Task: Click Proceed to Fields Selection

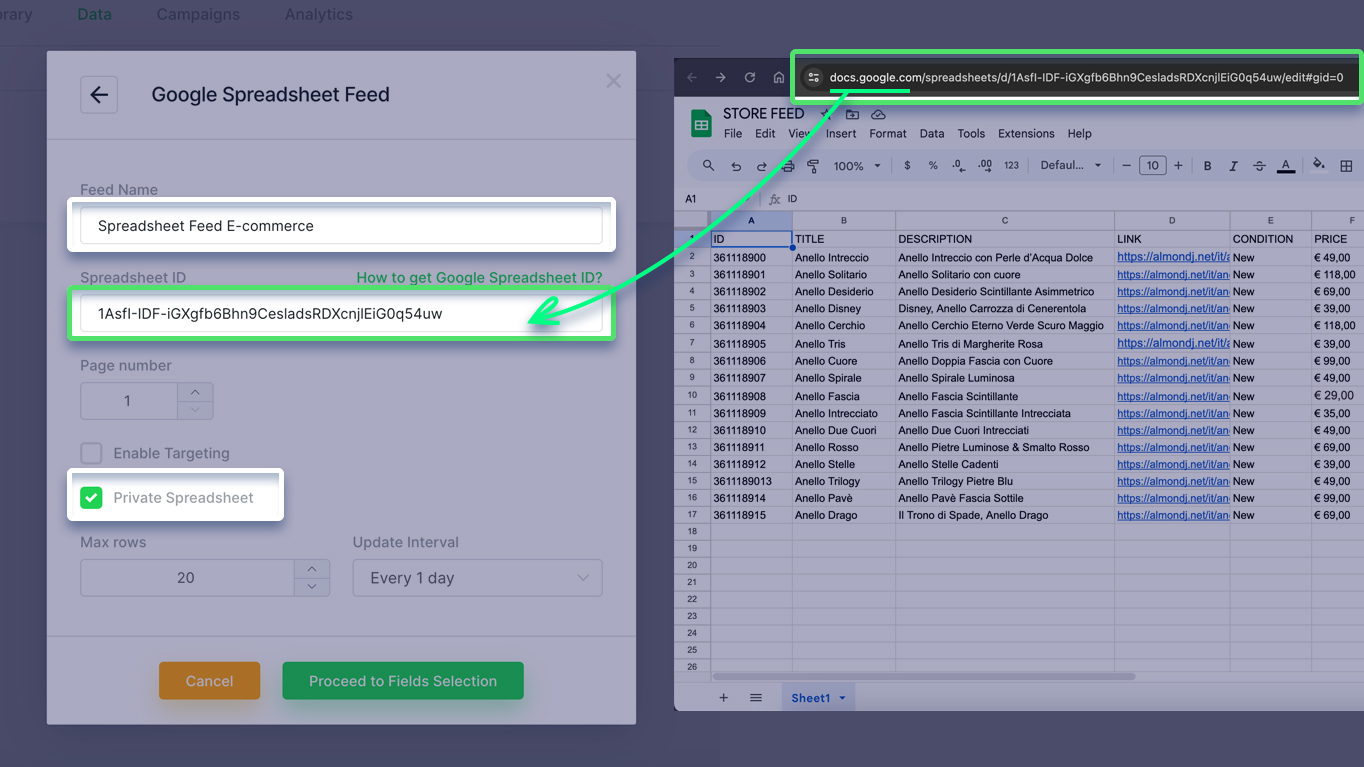Action: point(403,681)
